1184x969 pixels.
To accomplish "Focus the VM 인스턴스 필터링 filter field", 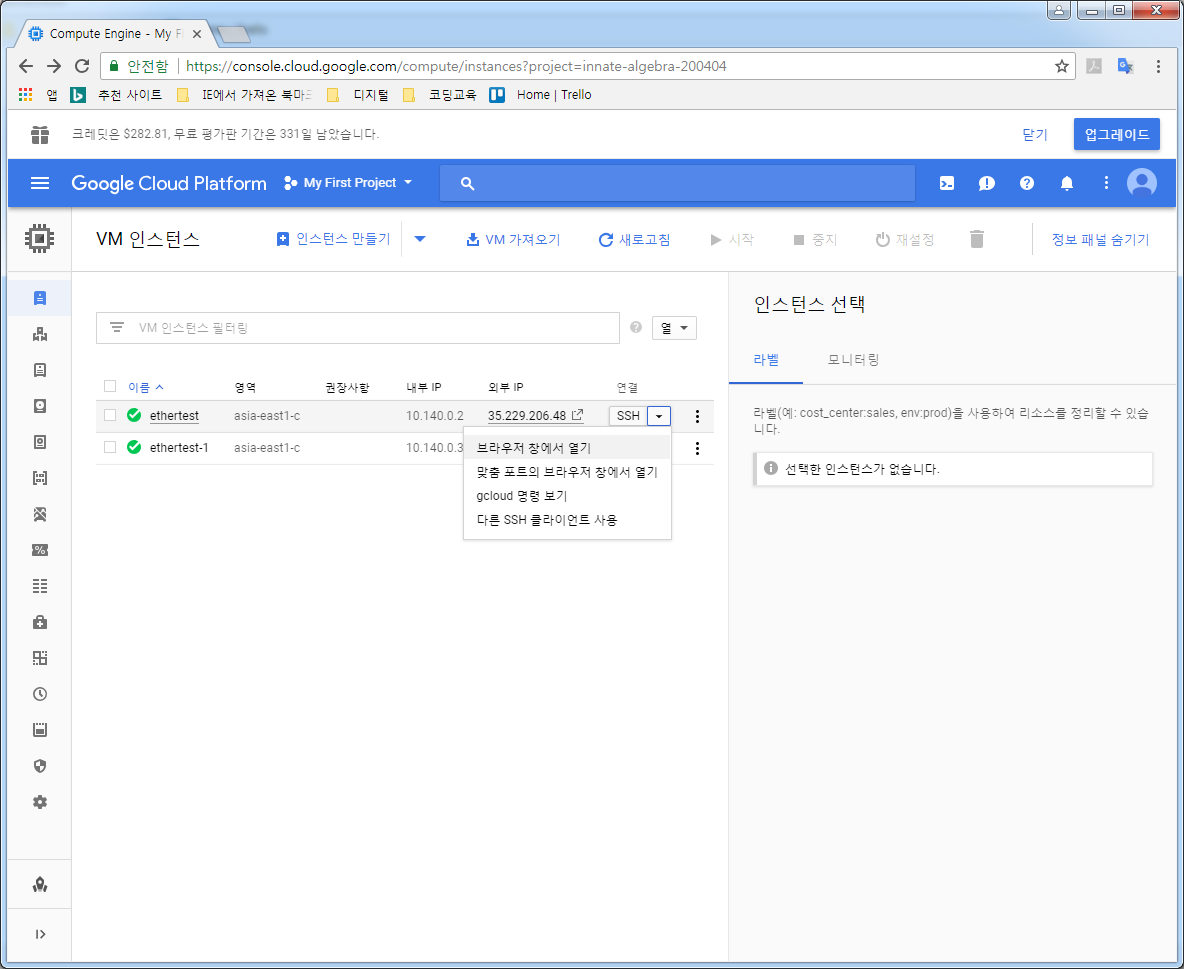I will [358, 328].
